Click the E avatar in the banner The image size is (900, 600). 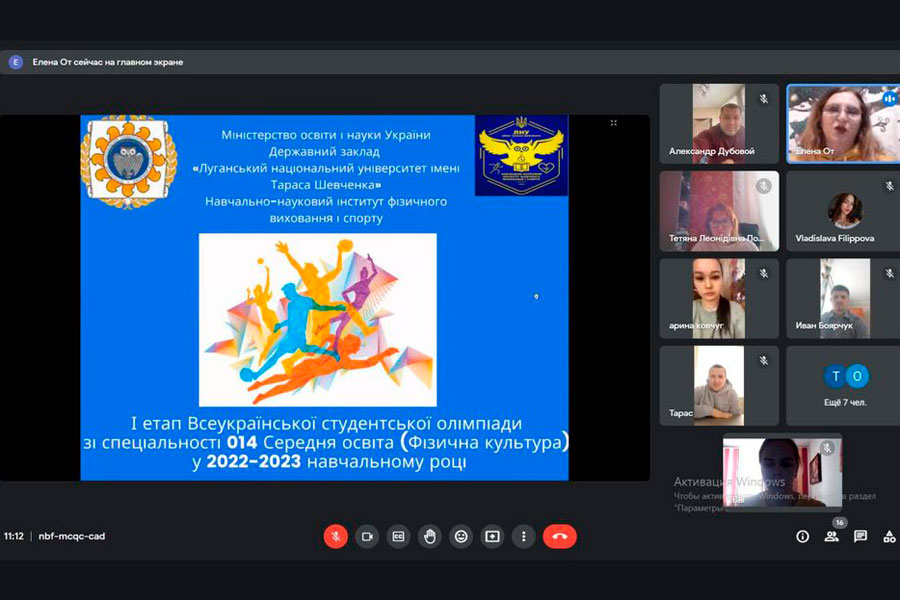(15, 62)
